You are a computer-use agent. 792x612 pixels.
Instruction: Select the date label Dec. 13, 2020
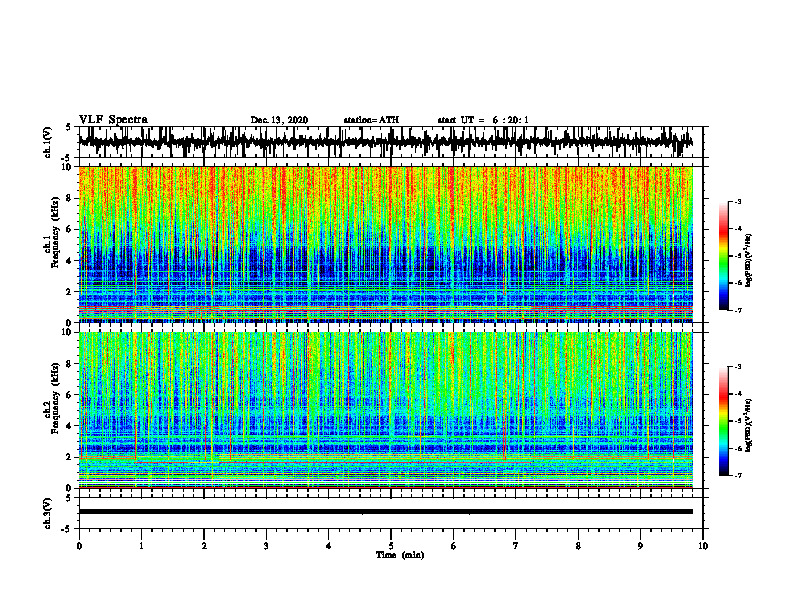pyautogui.click(x=279, y=120)
